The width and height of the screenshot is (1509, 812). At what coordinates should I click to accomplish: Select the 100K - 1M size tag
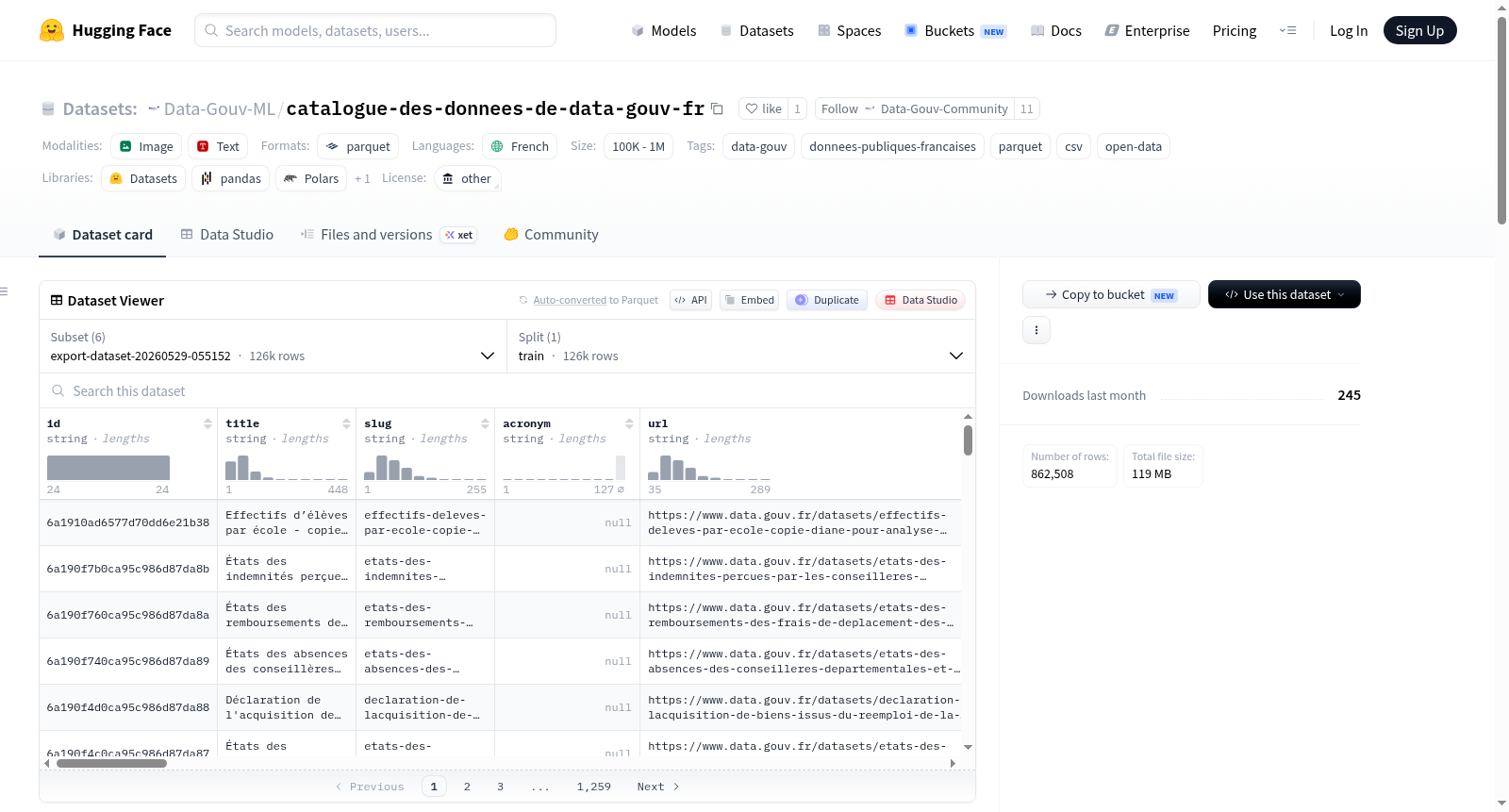pyautogui.click(x=638, y=146)
